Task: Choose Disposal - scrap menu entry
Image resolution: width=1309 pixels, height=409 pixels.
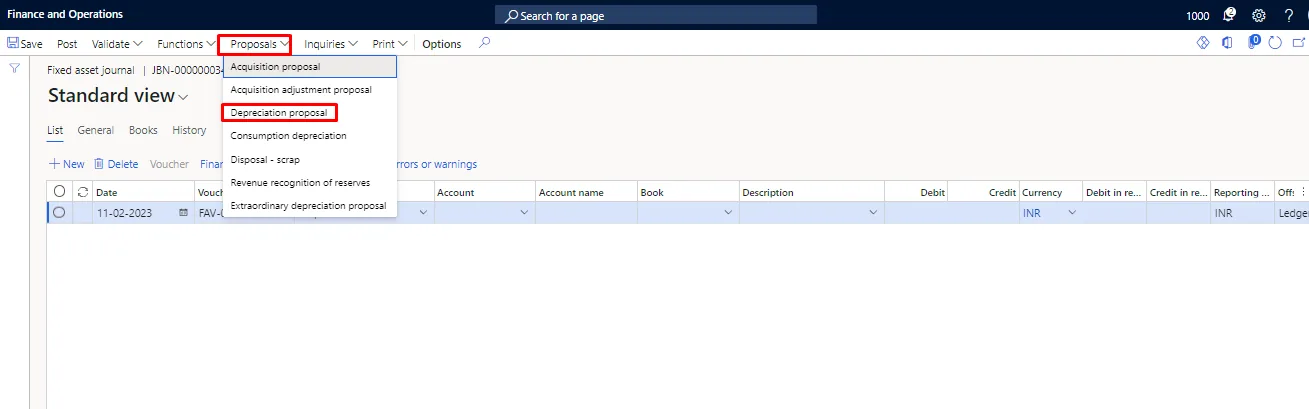Action: tap(310, 159)
